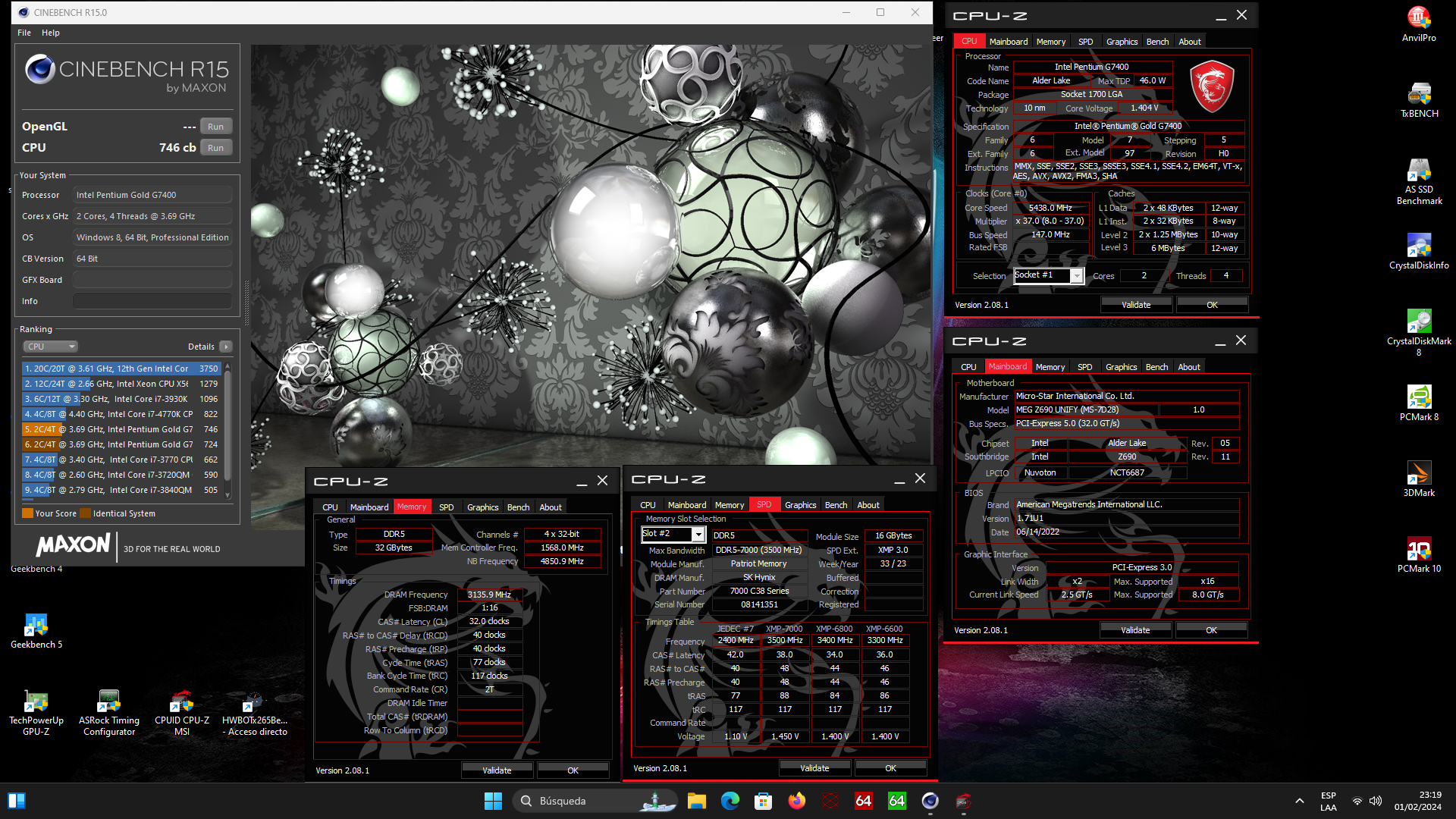Screen dimensions: 1456x819
Task: Switch to Mainboard tab in top CPU-Z window
Action: [x=1008, y=42]
